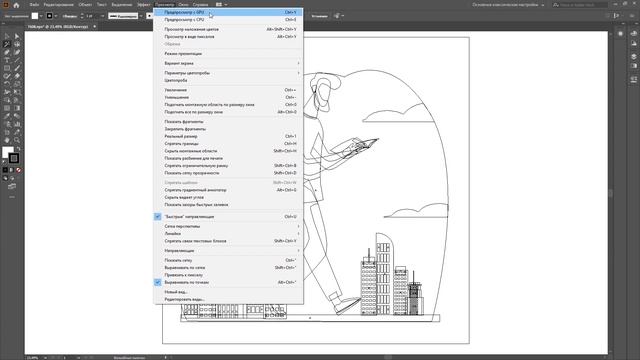Click the stroke swatch in control bar
The width and height of the screenshot is (640, 360).
tap(49, 16)
